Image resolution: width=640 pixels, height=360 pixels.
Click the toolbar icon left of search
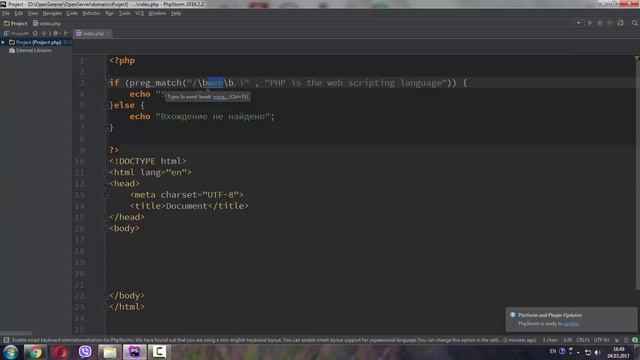tap(620, 23)
